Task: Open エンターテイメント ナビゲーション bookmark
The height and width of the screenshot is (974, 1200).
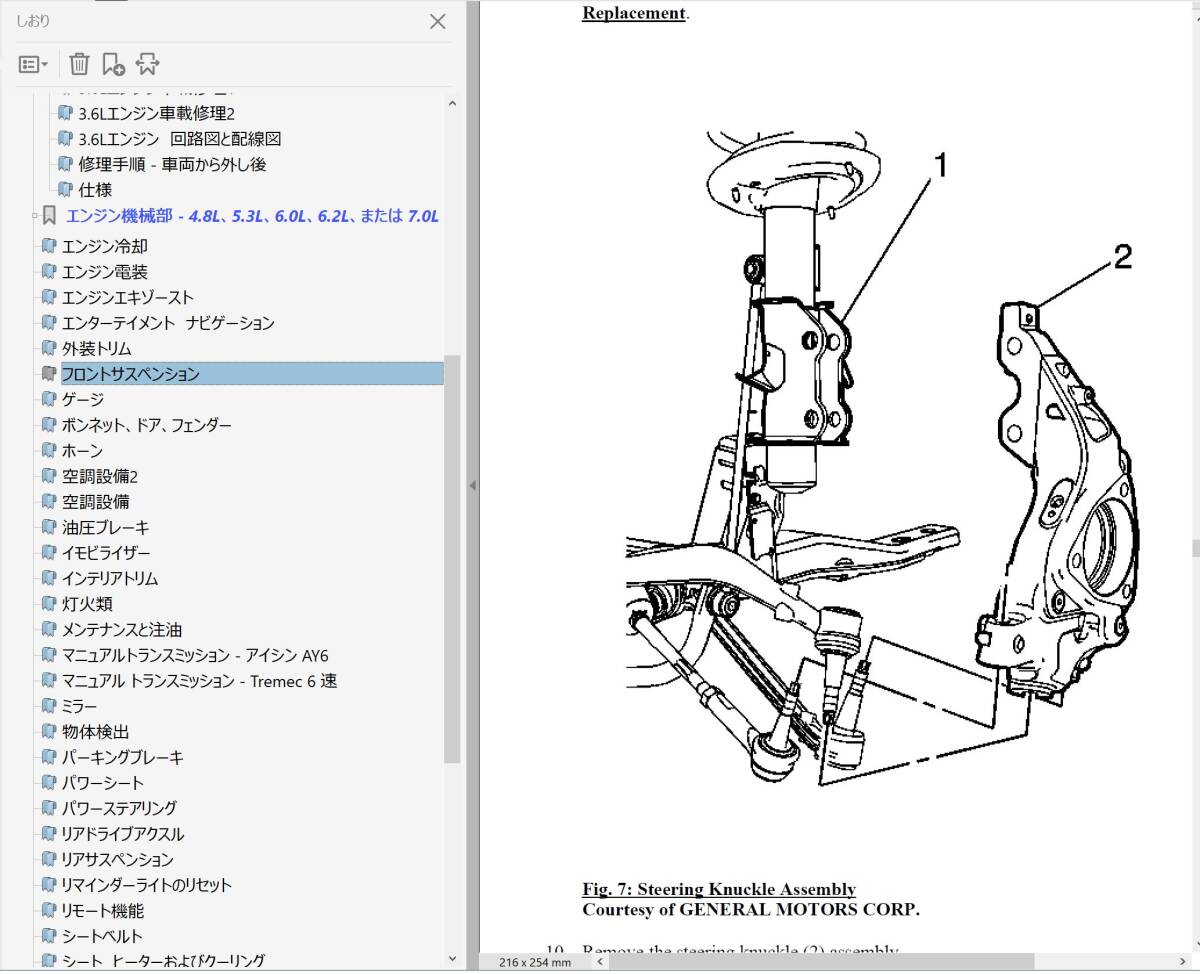Action: (167, 323)
